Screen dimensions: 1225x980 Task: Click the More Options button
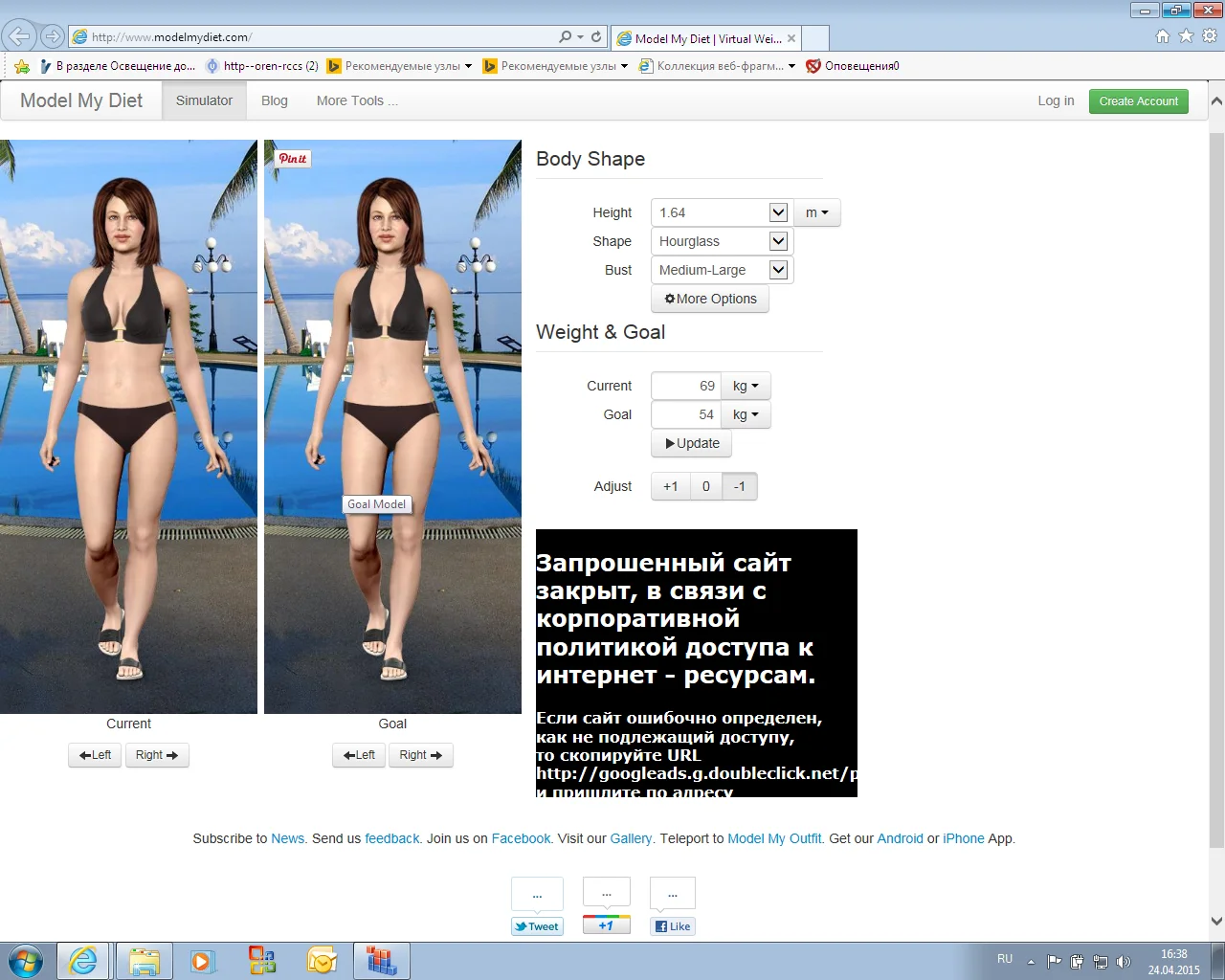coord(710,299)
